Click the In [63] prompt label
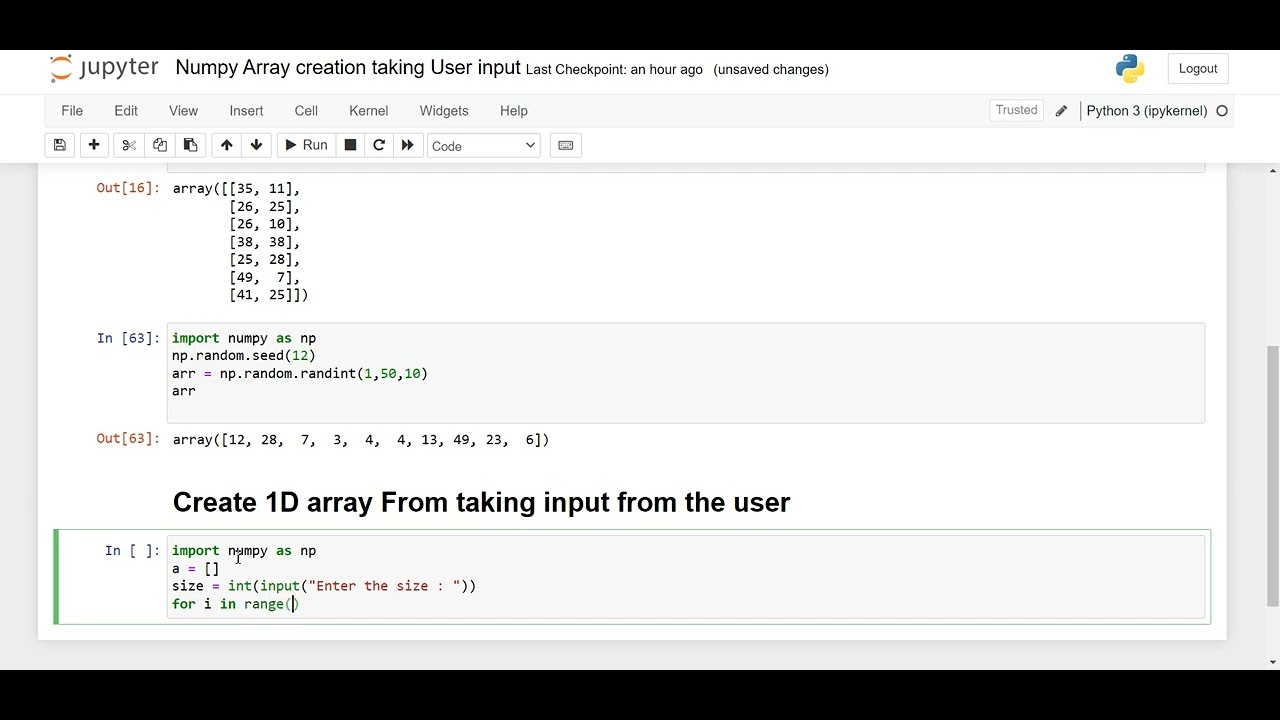 coord(128,338)
